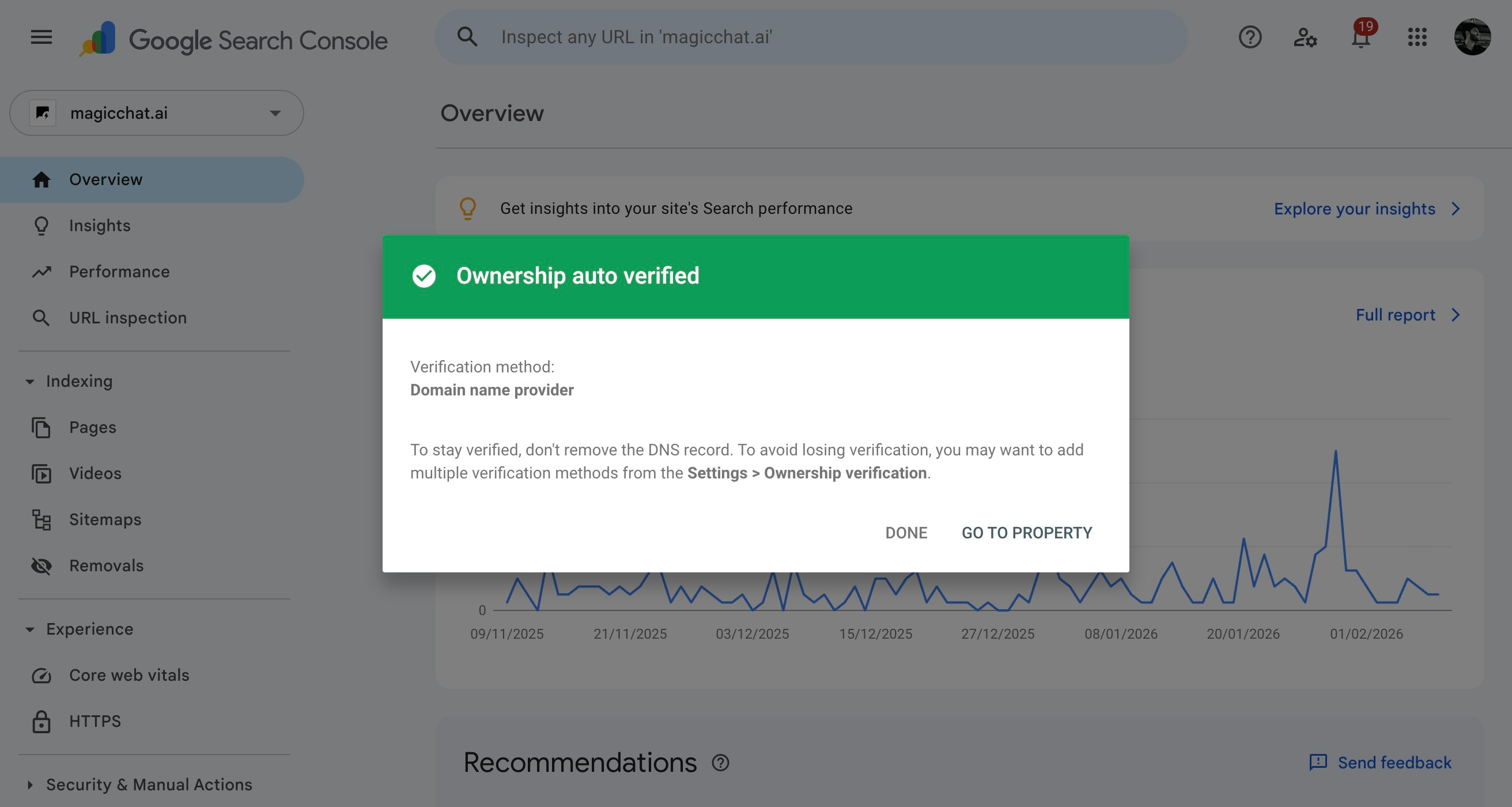Open the magicchat.ai property selector dropdown
This screenshot has width=1512, height=807.
click(157, 113)
